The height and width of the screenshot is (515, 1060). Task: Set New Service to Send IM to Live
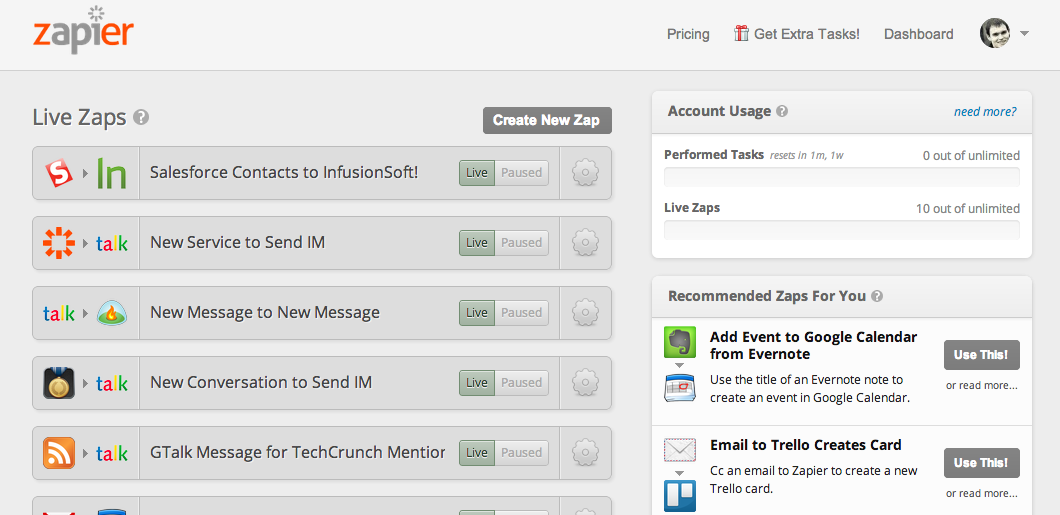coord(477,243)
